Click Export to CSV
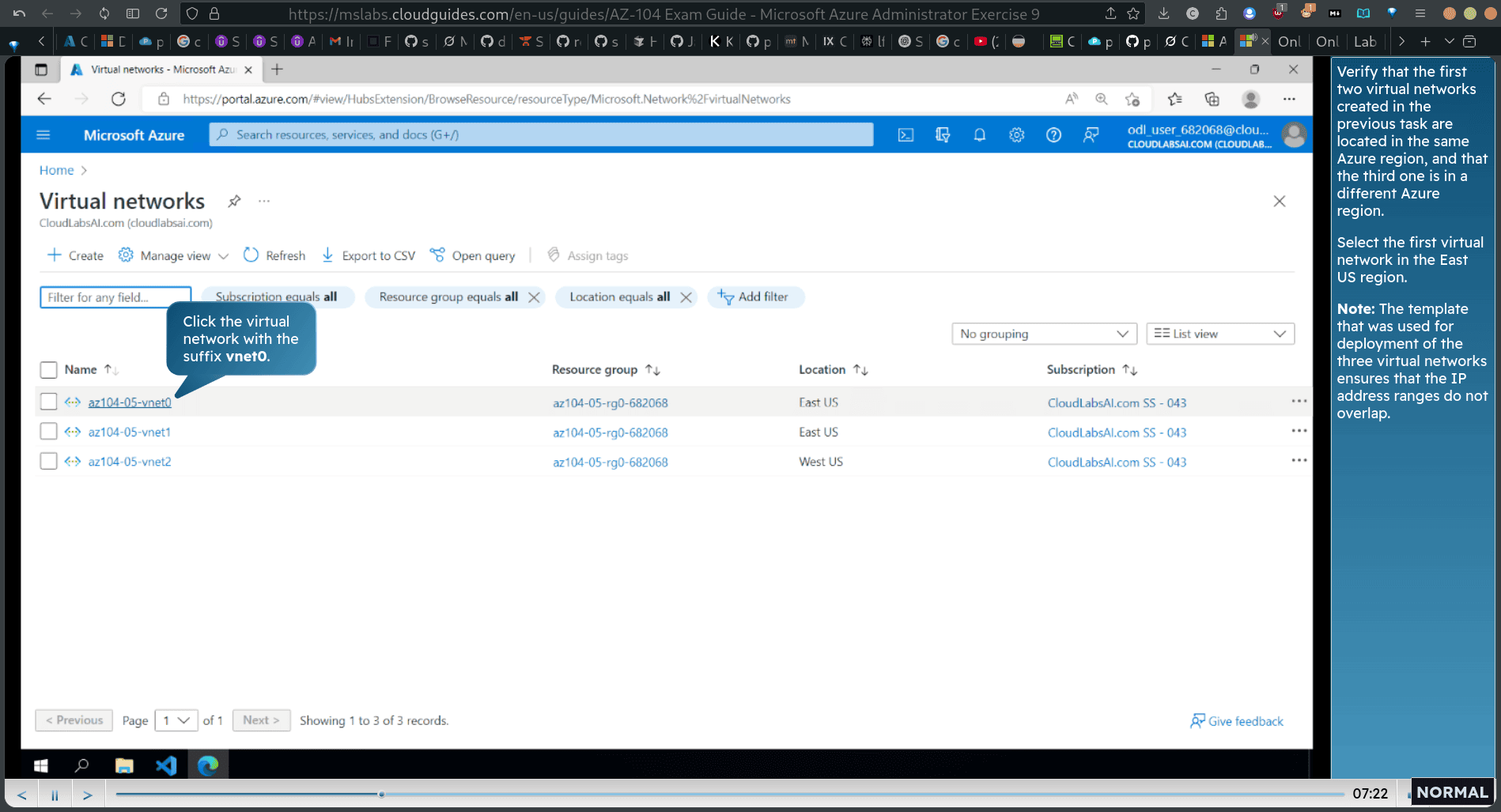Image resolution: width=1501 pixels, height=812 pixels. tap(368, 255)
